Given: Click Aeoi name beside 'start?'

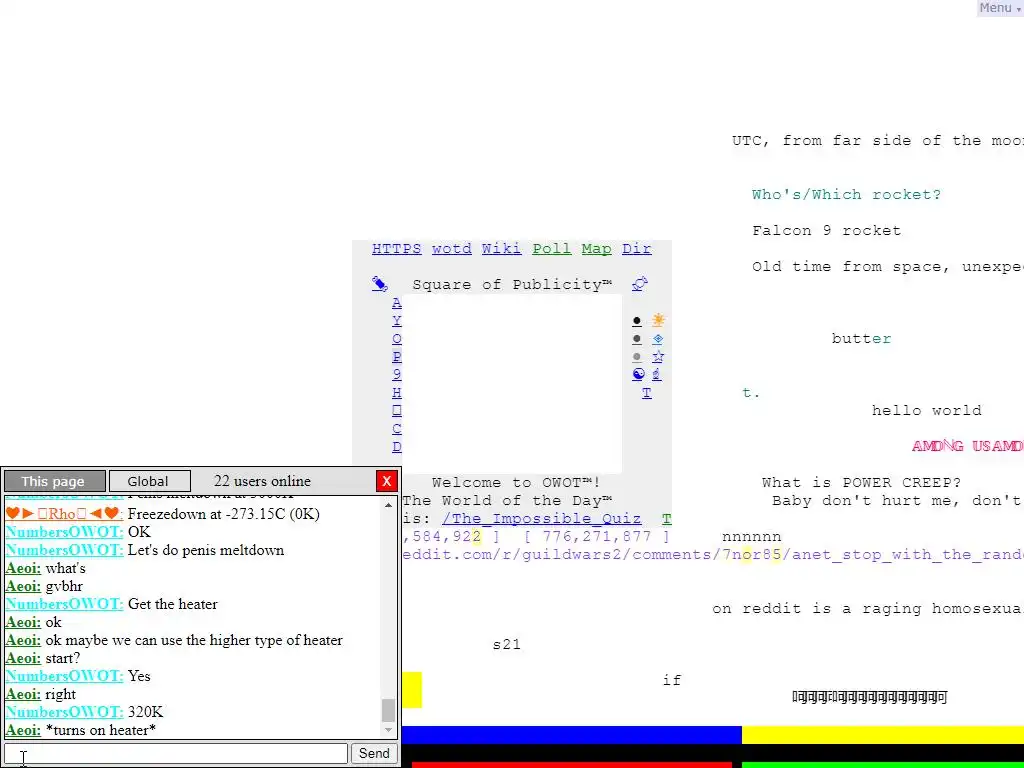Looking at the screenshot, I should 23,658.
